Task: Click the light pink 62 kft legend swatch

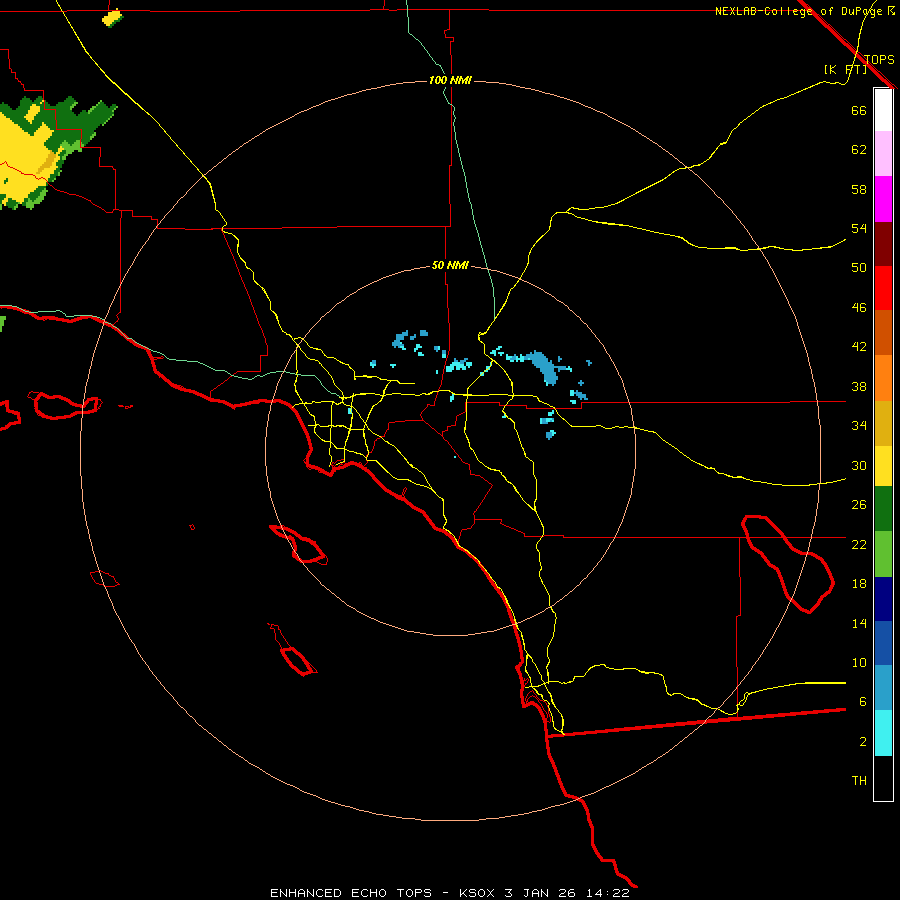Action: pyautogui.click(x=883, y=153)
